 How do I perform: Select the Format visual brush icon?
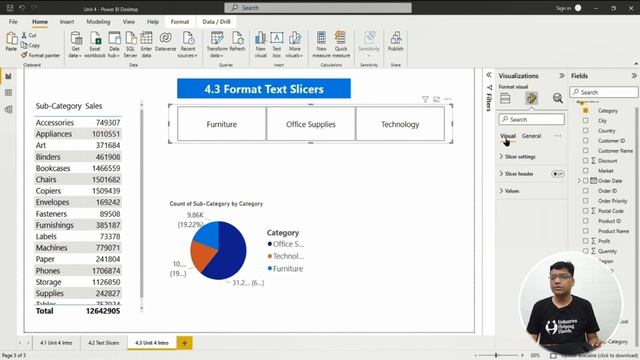pos(531,98)
